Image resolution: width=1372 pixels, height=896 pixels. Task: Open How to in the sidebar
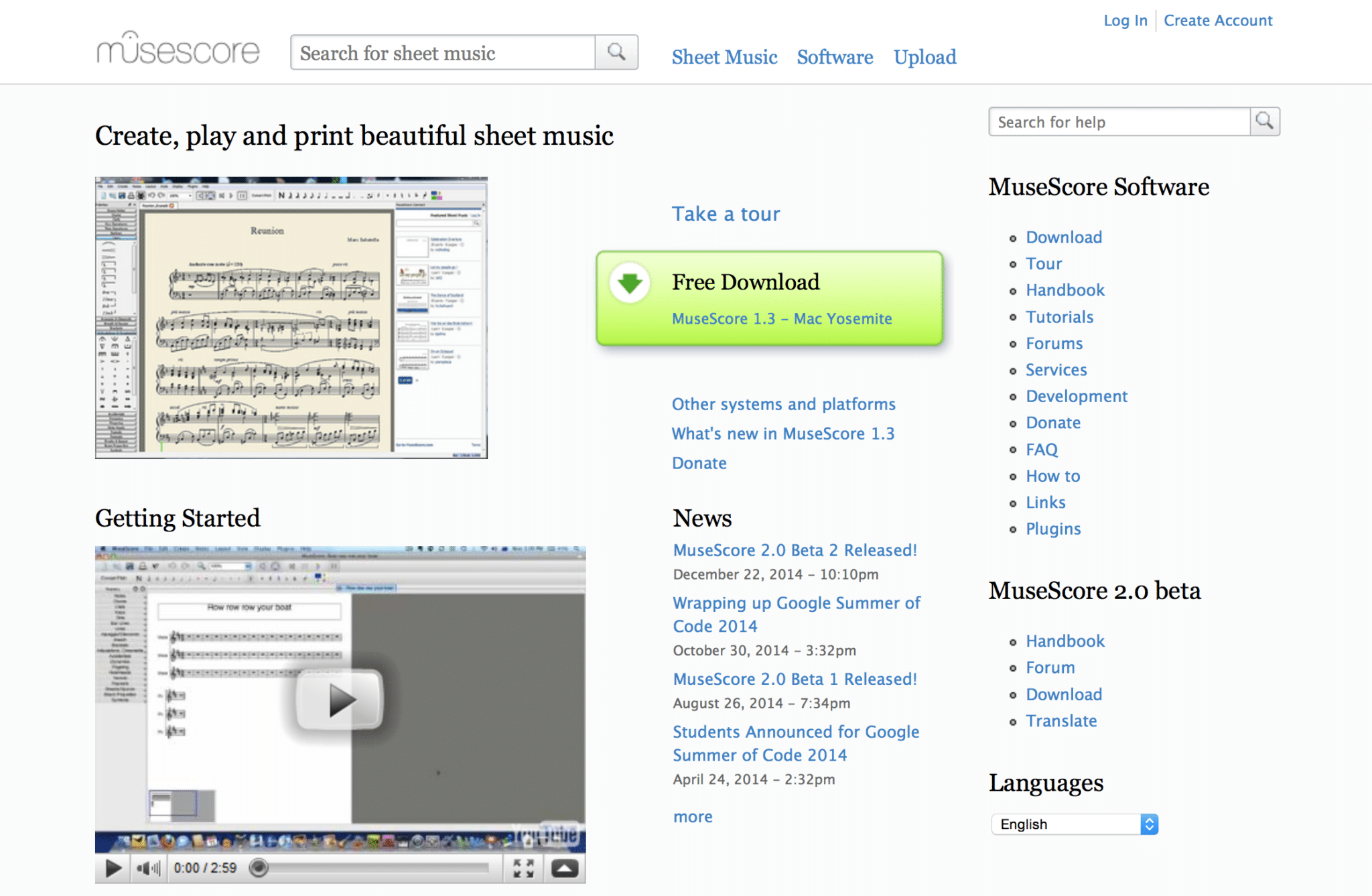click(x=1053, y=476)
